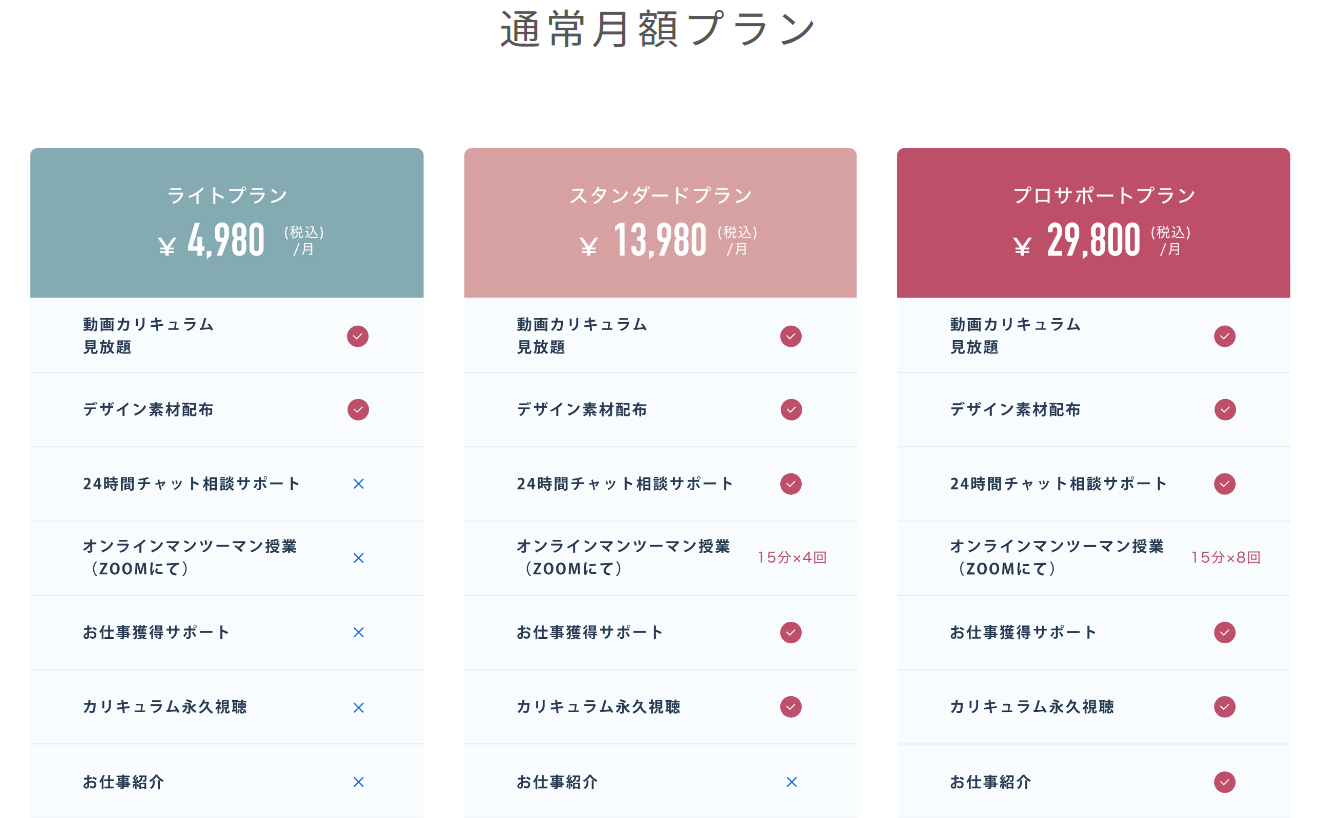The width and height of the screenshot is (1329, 818).
Task: Click the Standard plan permanent curriculum viewing checkmark
Action: click(x=791, y=707)
